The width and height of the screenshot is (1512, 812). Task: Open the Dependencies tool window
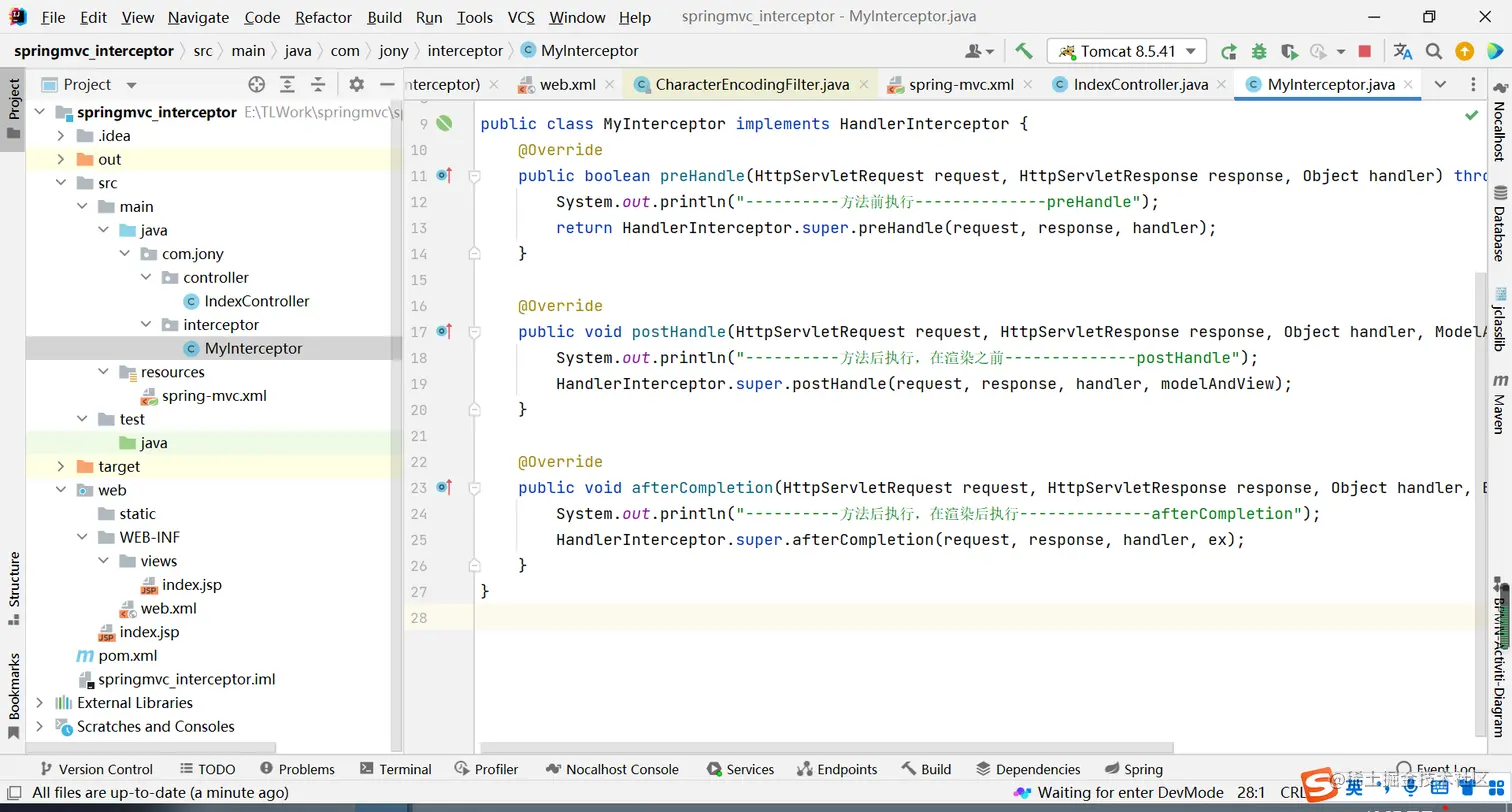pos(1028,769)
